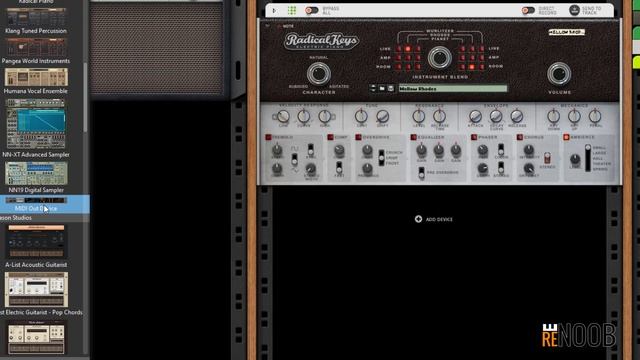The width and height of the screenshot is (640, 360).
Task: Click the Resonance Level knob
Action: [418, 117]
